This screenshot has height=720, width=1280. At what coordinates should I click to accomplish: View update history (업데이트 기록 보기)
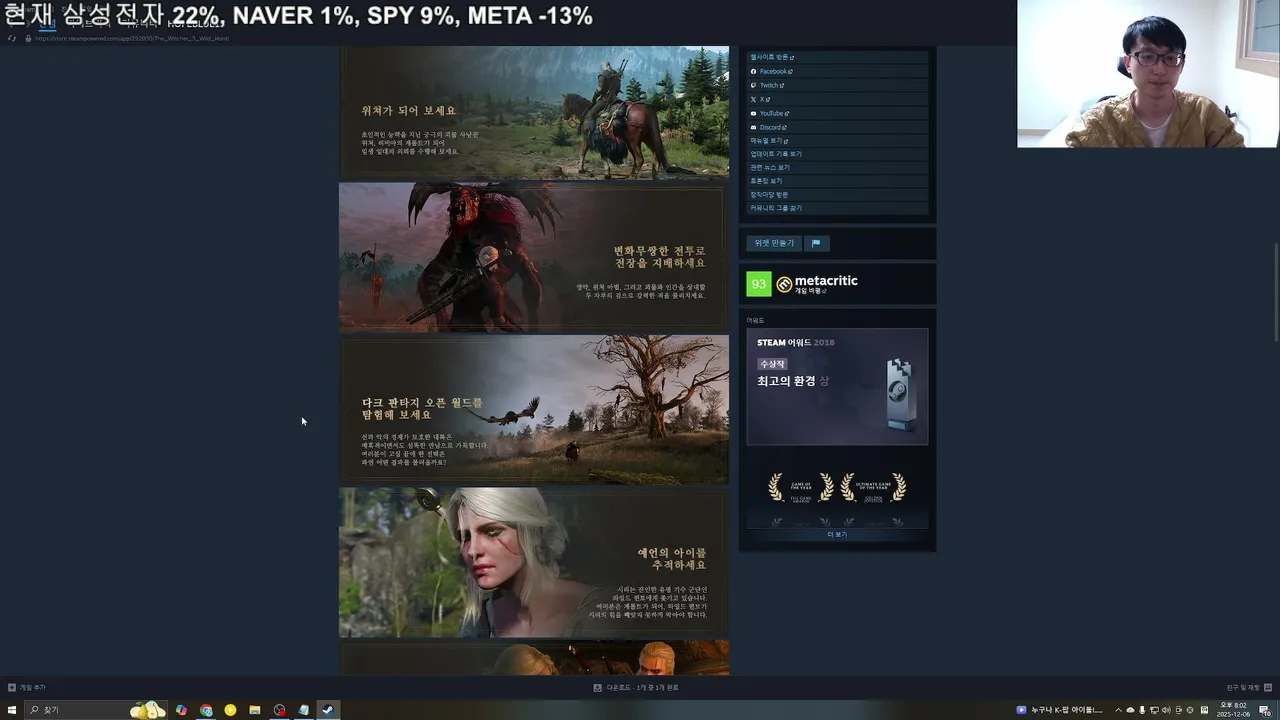[837, 154]
